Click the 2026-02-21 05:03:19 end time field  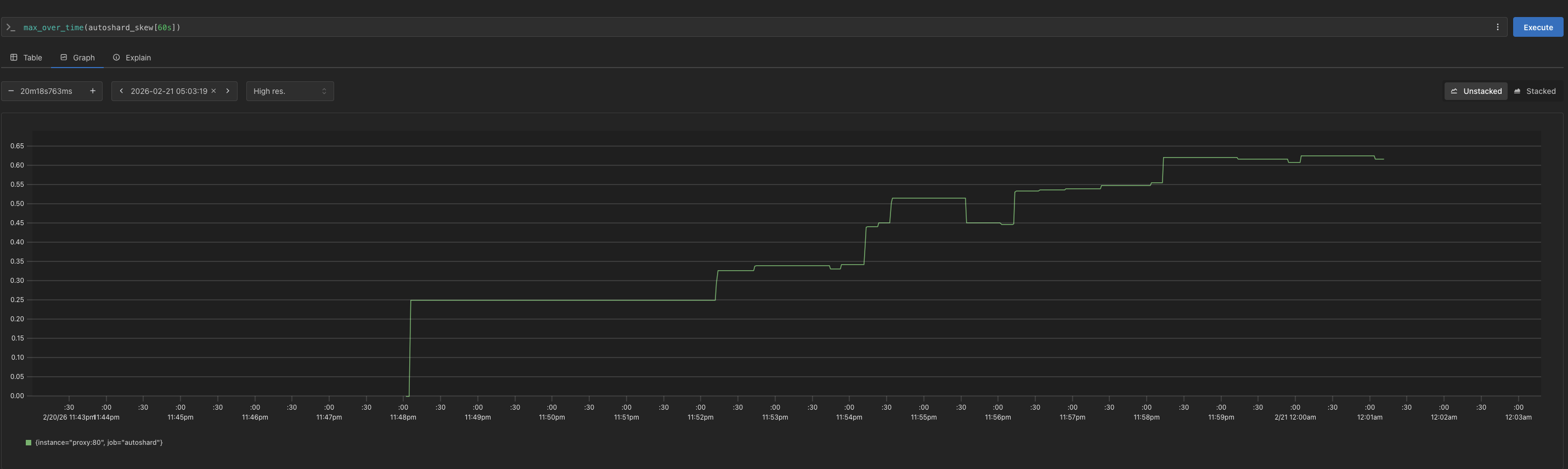coord(168,91)
